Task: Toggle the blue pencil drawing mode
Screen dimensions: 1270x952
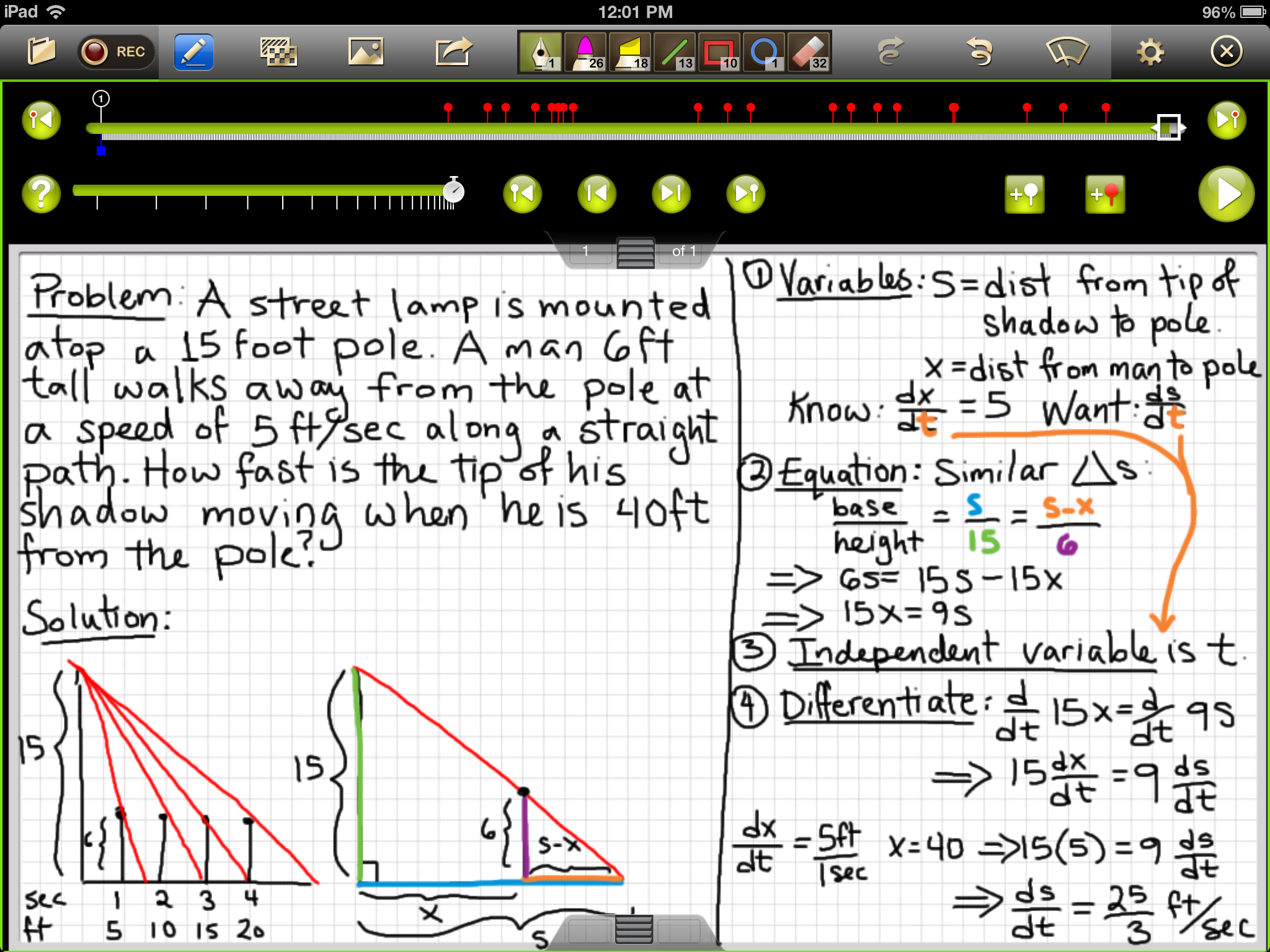Action: click(x=193, y=52)
